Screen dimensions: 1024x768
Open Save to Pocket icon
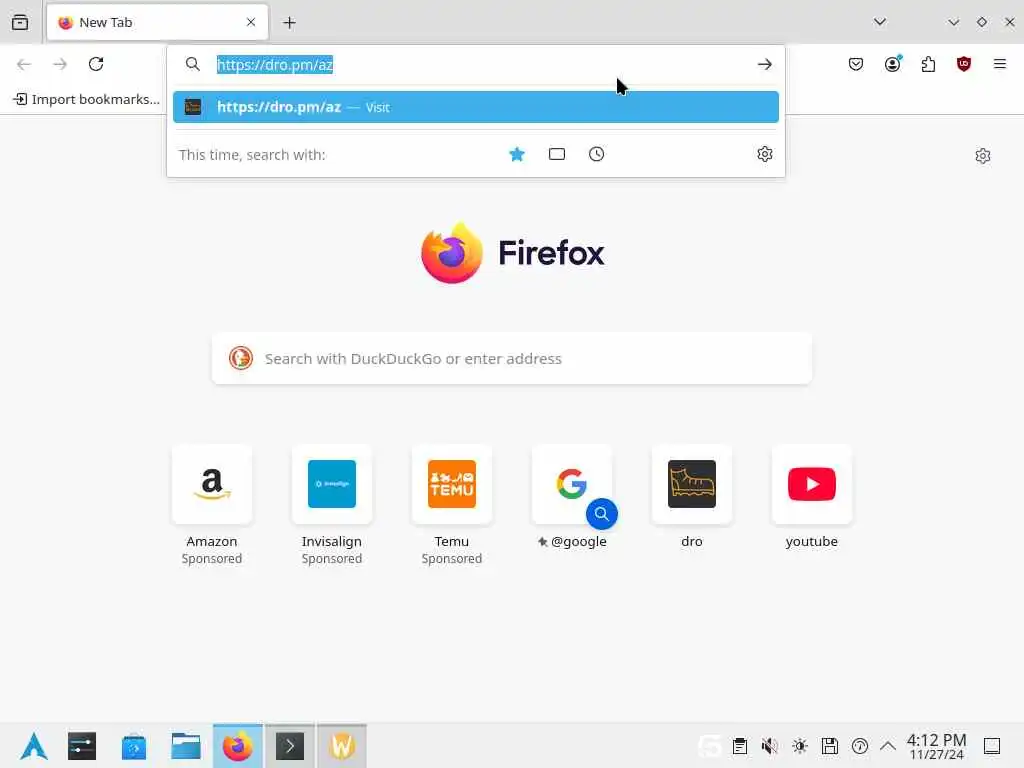pos(856,64)
